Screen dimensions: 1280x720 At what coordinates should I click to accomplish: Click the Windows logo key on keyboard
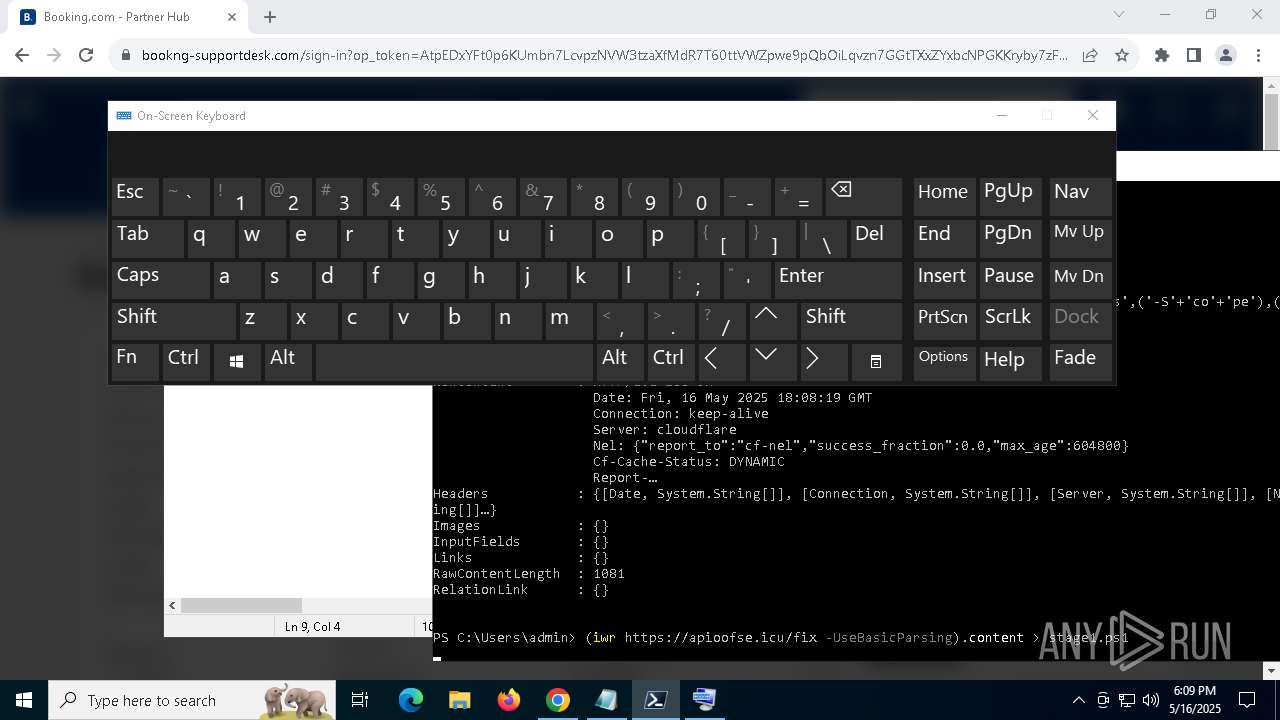[237, 361]
